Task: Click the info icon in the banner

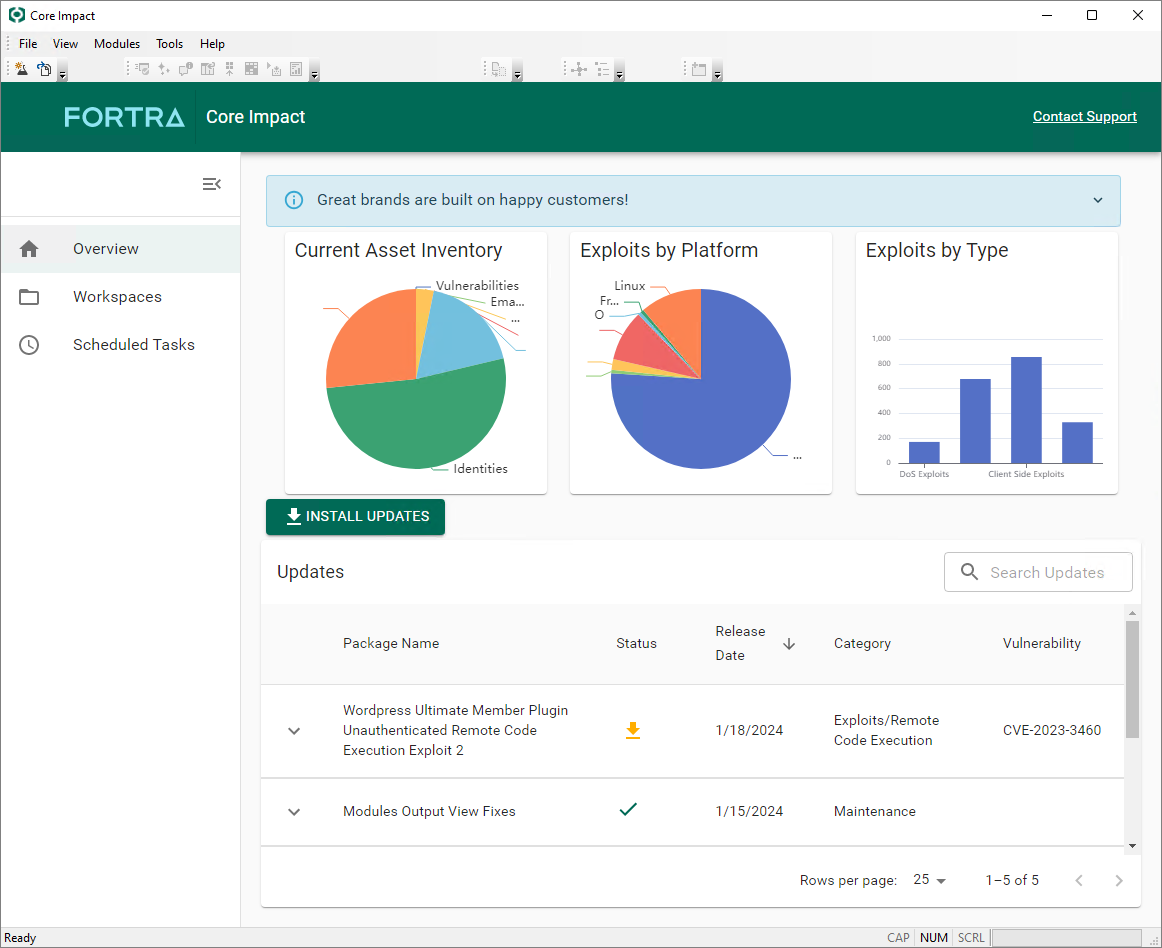Action: [294, 200]
